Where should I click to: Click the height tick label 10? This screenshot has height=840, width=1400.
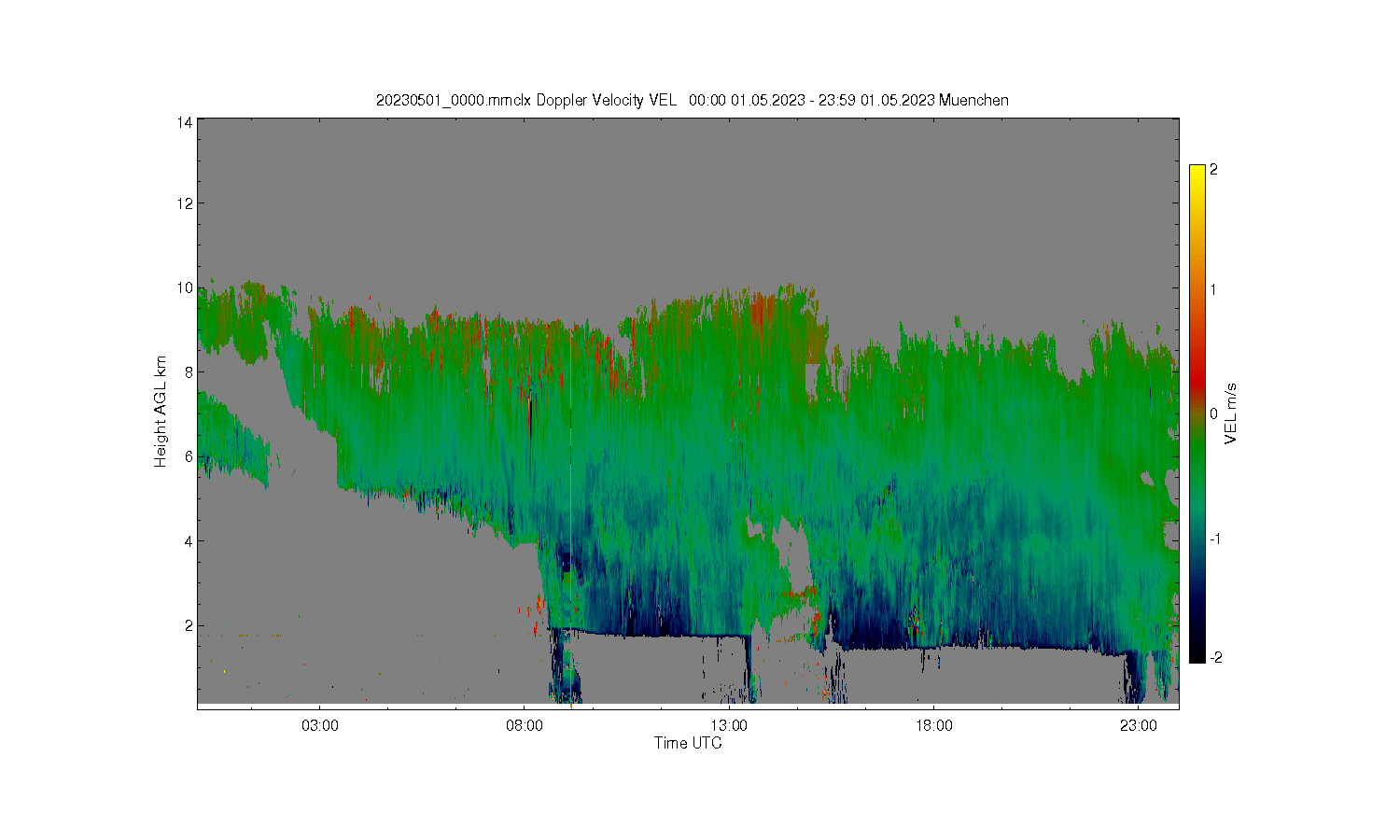(x=186, y=287)
